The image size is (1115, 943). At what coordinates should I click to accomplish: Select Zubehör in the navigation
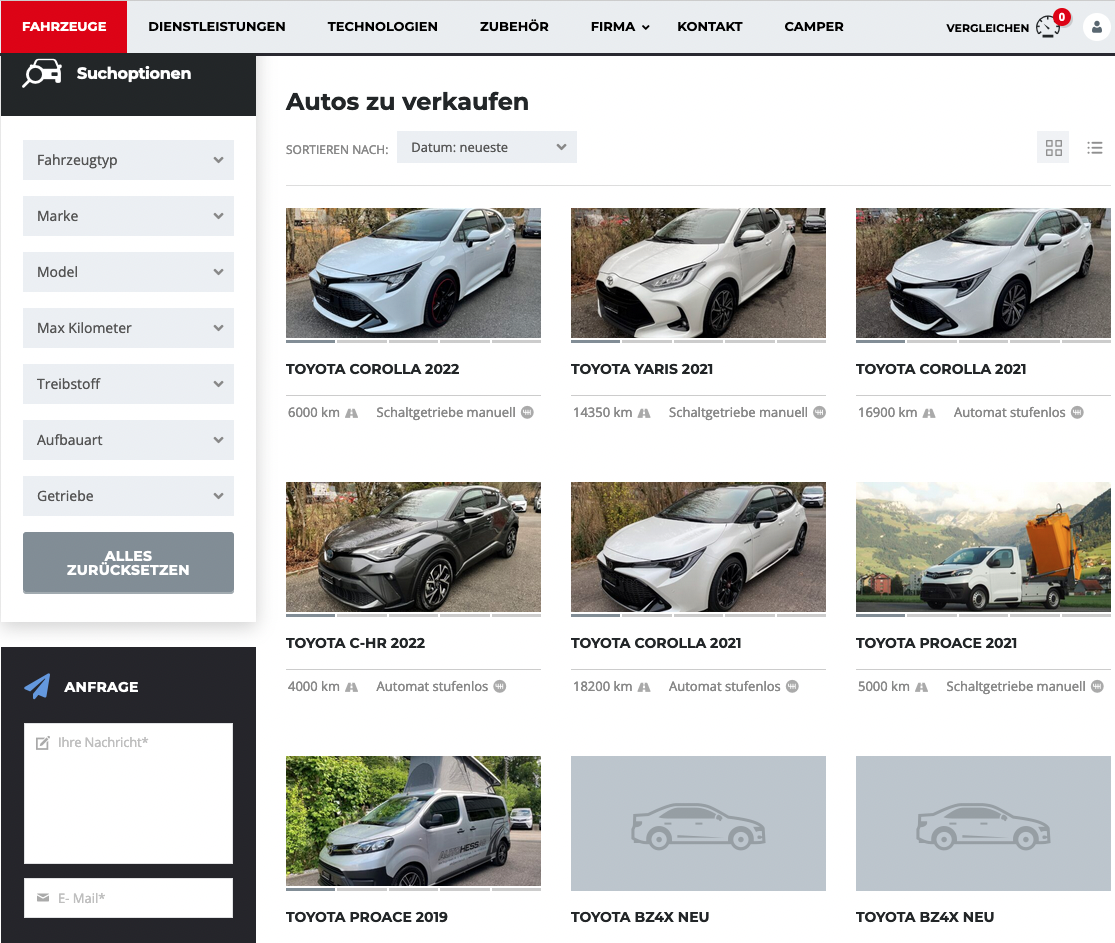tap(514, 26)
